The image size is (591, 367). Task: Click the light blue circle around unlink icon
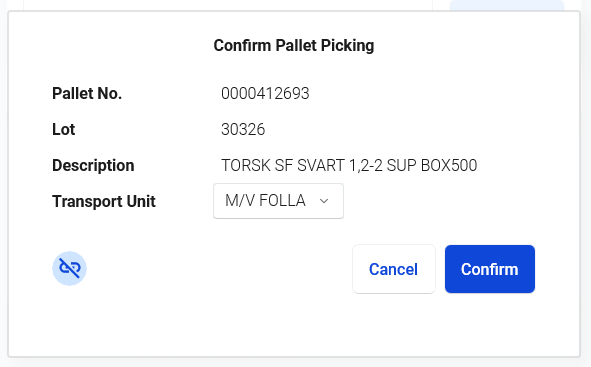69,268
